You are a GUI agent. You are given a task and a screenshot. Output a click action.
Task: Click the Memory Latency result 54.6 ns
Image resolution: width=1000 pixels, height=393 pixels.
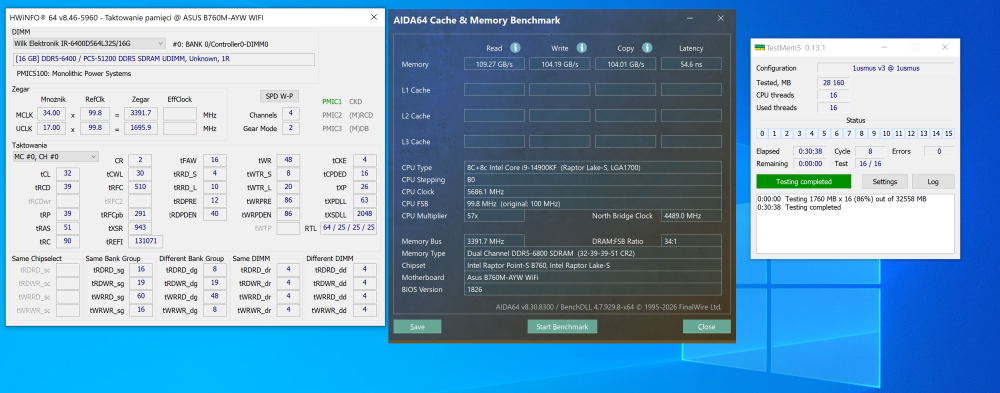pyautogui.click(x=691, y=64)
